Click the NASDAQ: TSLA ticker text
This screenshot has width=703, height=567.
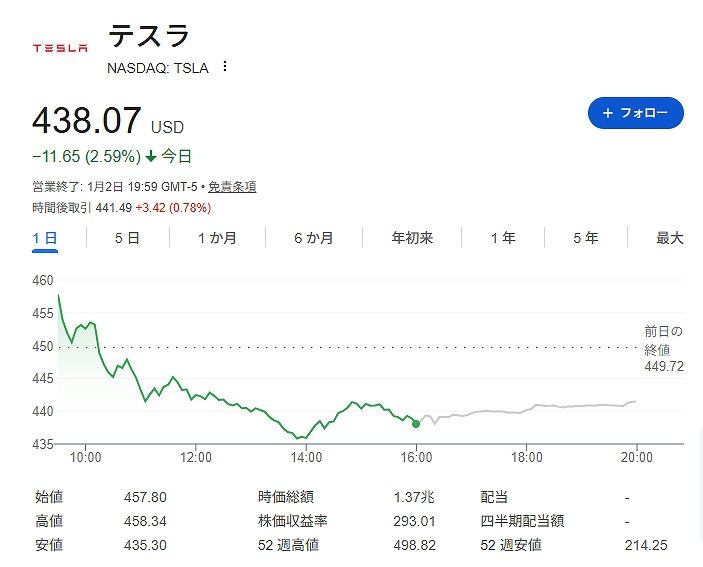pos(158,68)
